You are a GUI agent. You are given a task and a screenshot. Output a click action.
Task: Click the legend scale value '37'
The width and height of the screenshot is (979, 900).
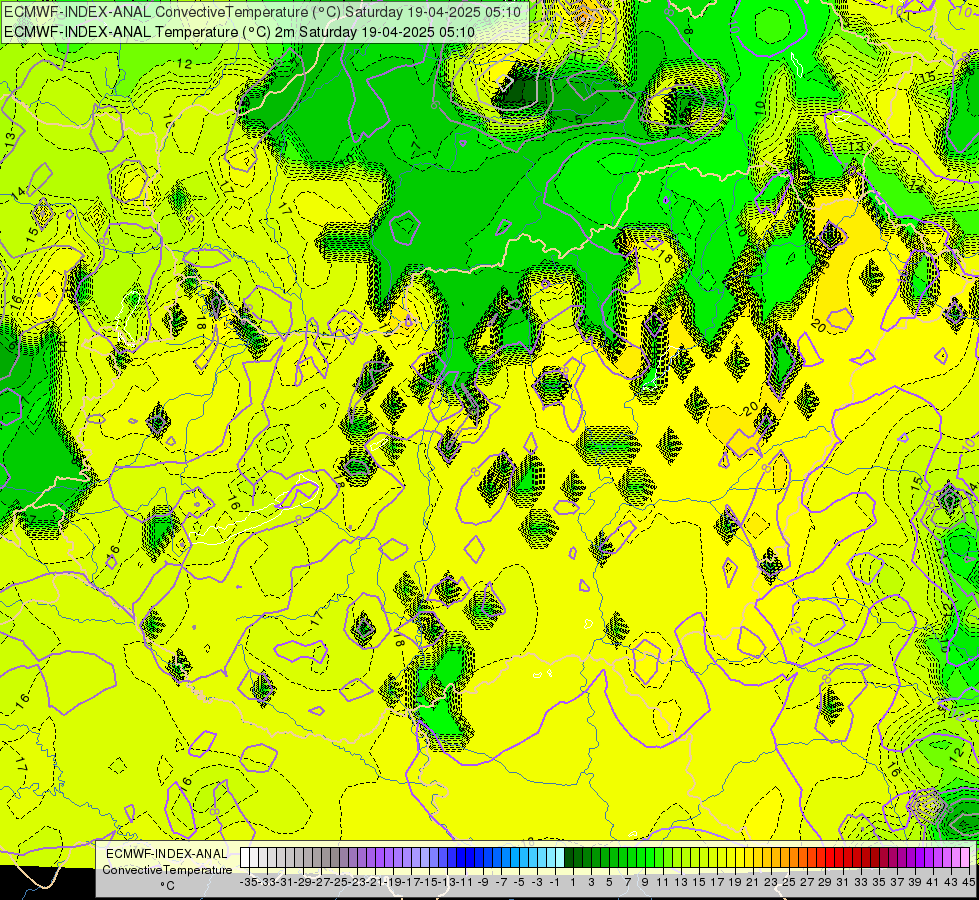click(x=897, y=882)
